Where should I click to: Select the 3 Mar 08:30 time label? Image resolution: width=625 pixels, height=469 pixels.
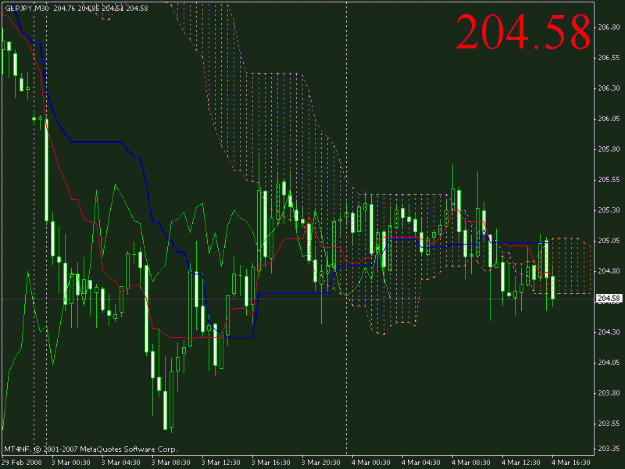point(171,463)
